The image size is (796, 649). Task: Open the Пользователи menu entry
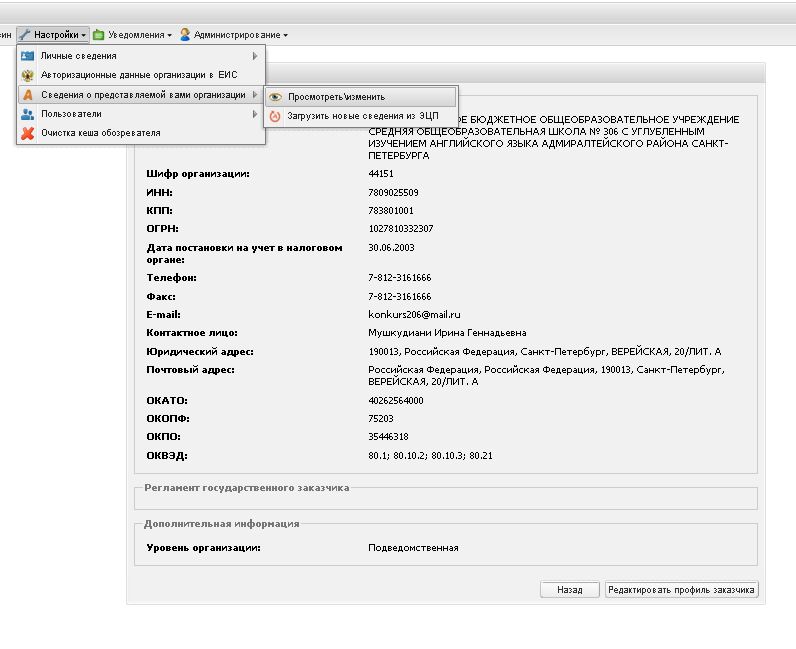click(x=141, y=114)
